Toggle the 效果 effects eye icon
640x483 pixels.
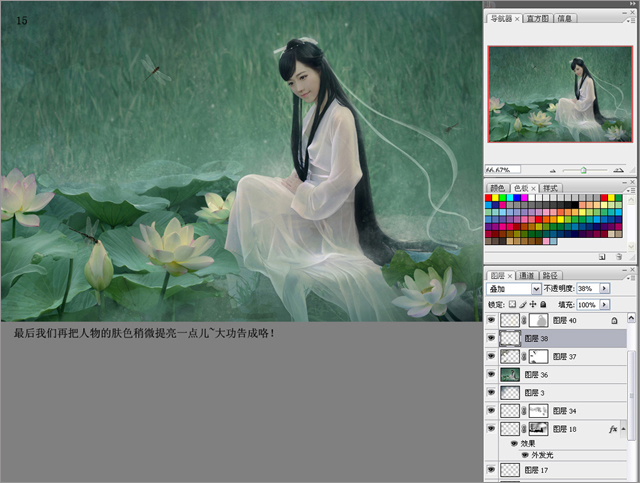(x=514, y=443)
